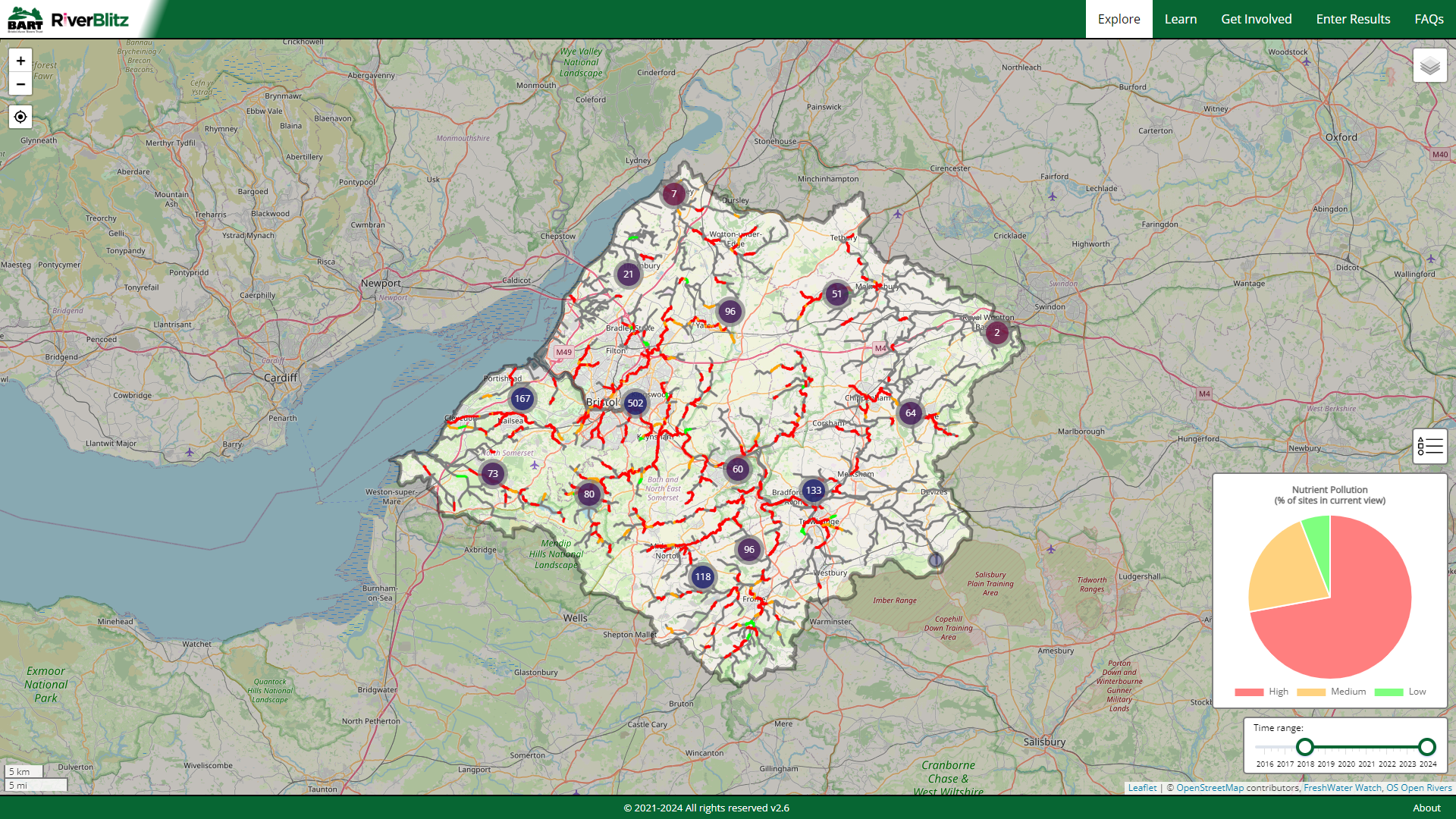Open the About link in footer
Viewport: 1456px width, 819px height.
pos(1426,808)
